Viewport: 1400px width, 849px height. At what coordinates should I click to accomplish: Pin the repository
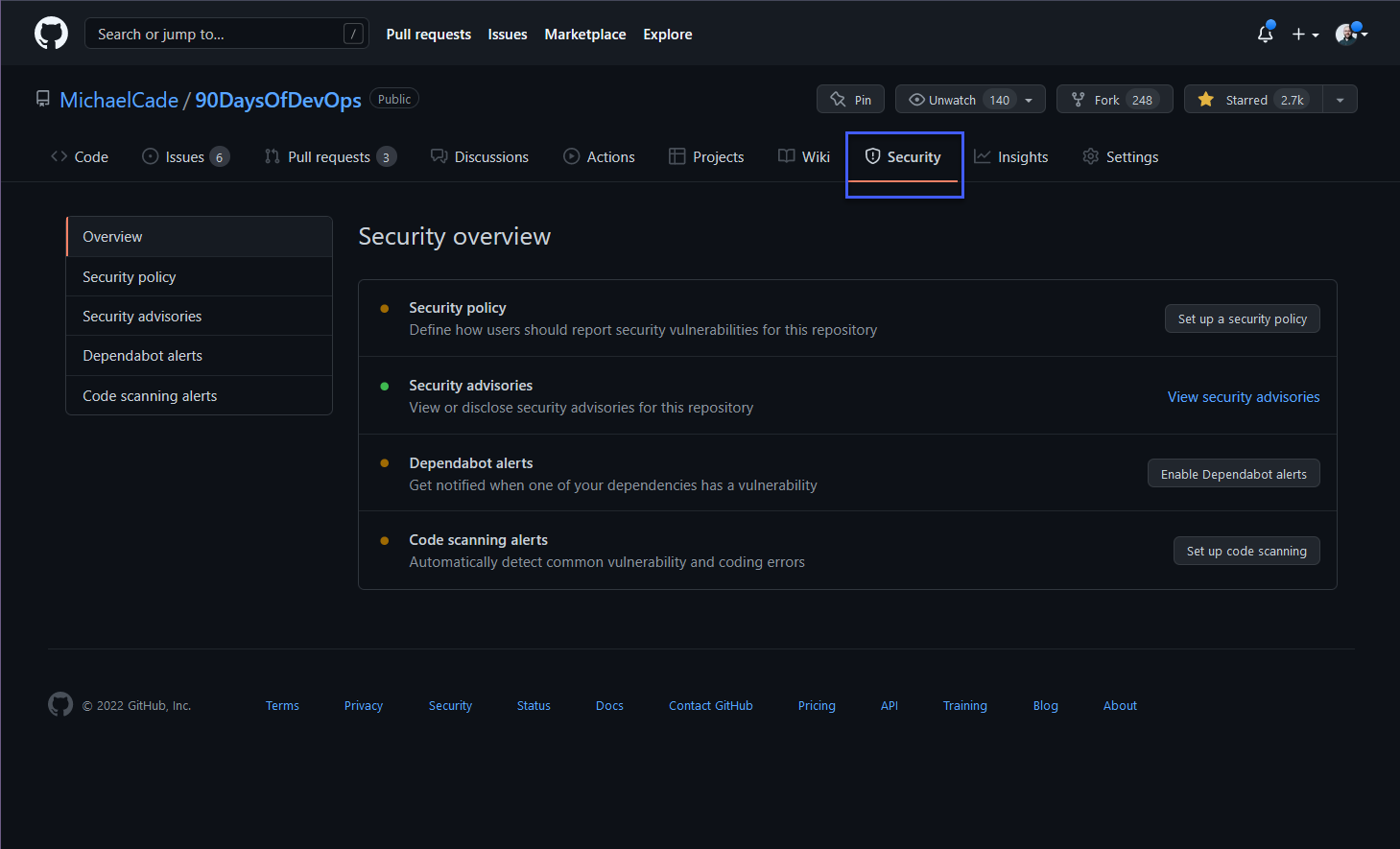point(850,98)
